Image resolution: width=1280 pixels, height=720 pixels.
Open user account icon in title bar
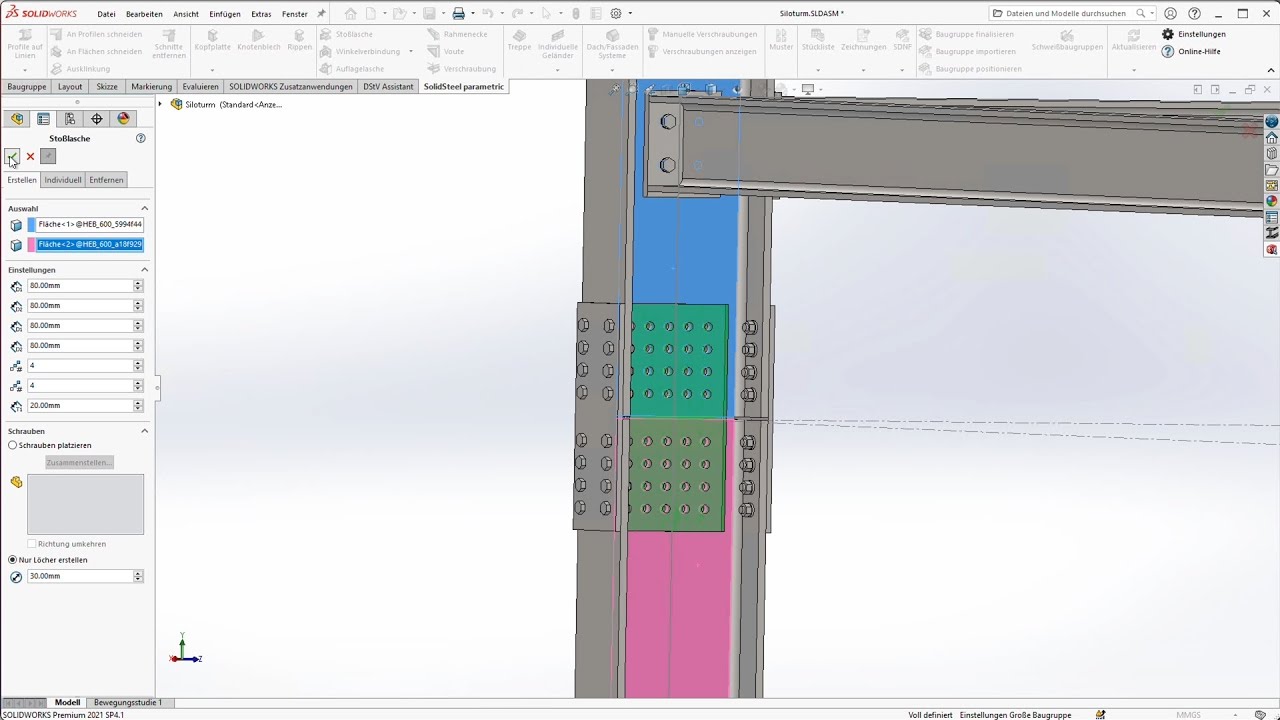1170,13
